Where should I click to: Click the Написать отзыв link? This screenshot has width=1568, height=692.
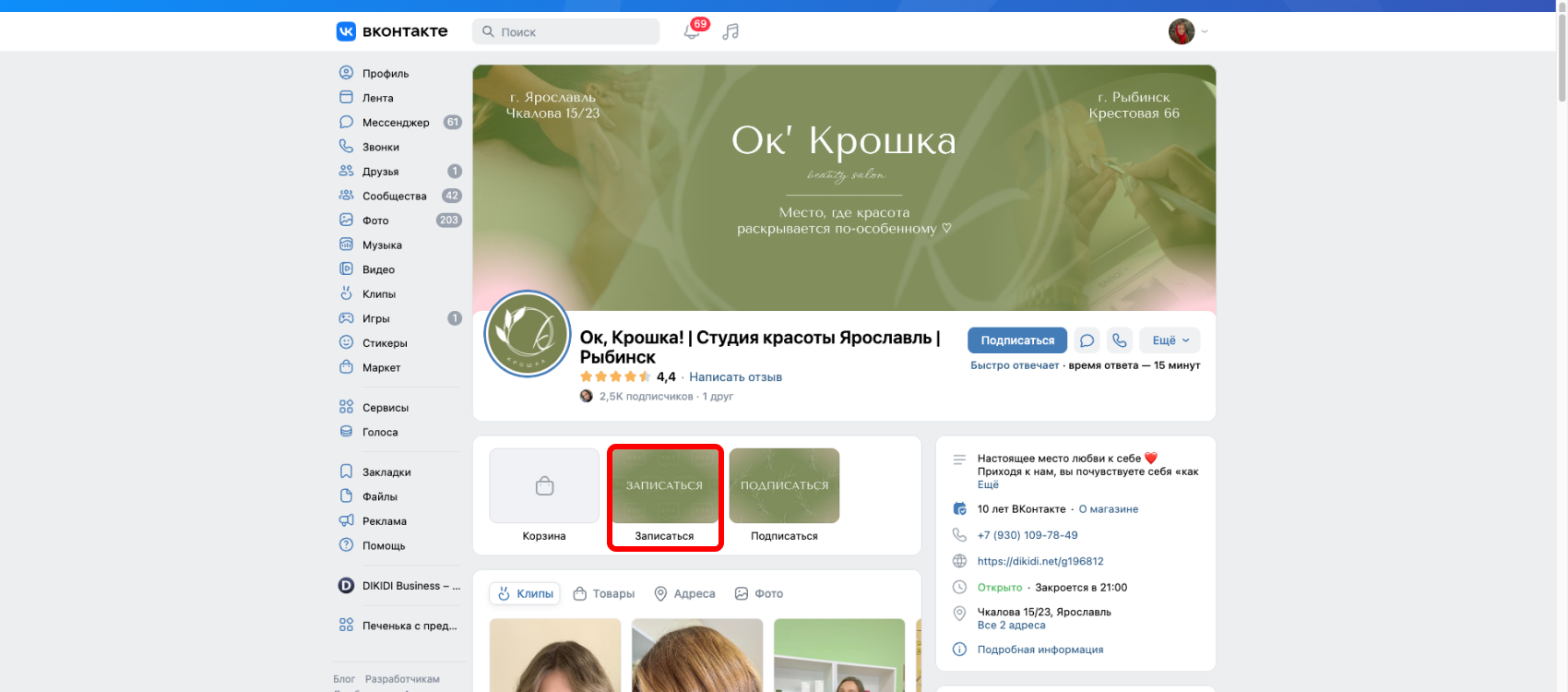735,376
